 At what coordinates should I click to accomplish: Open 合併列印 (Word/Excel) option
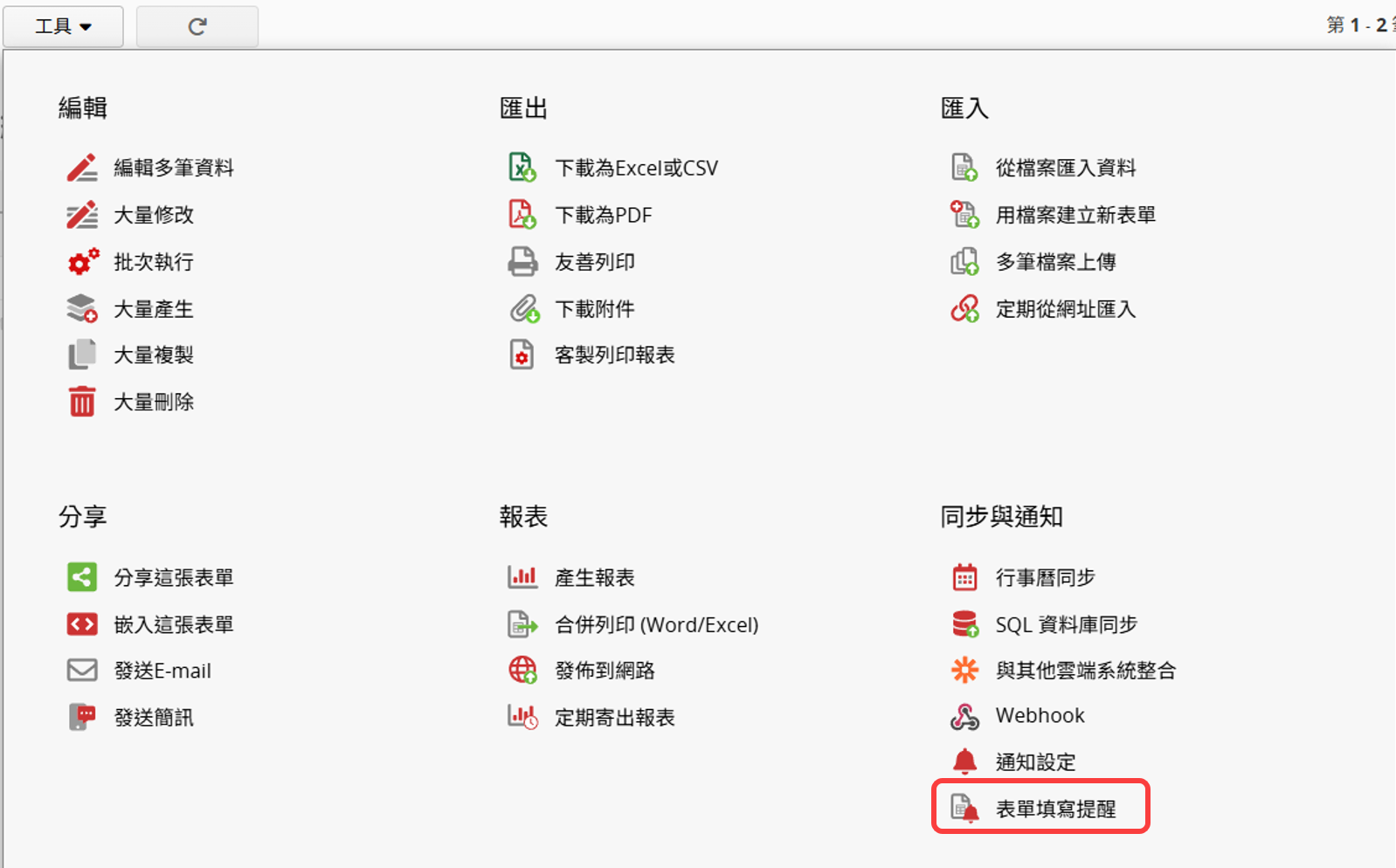[656, 624]
